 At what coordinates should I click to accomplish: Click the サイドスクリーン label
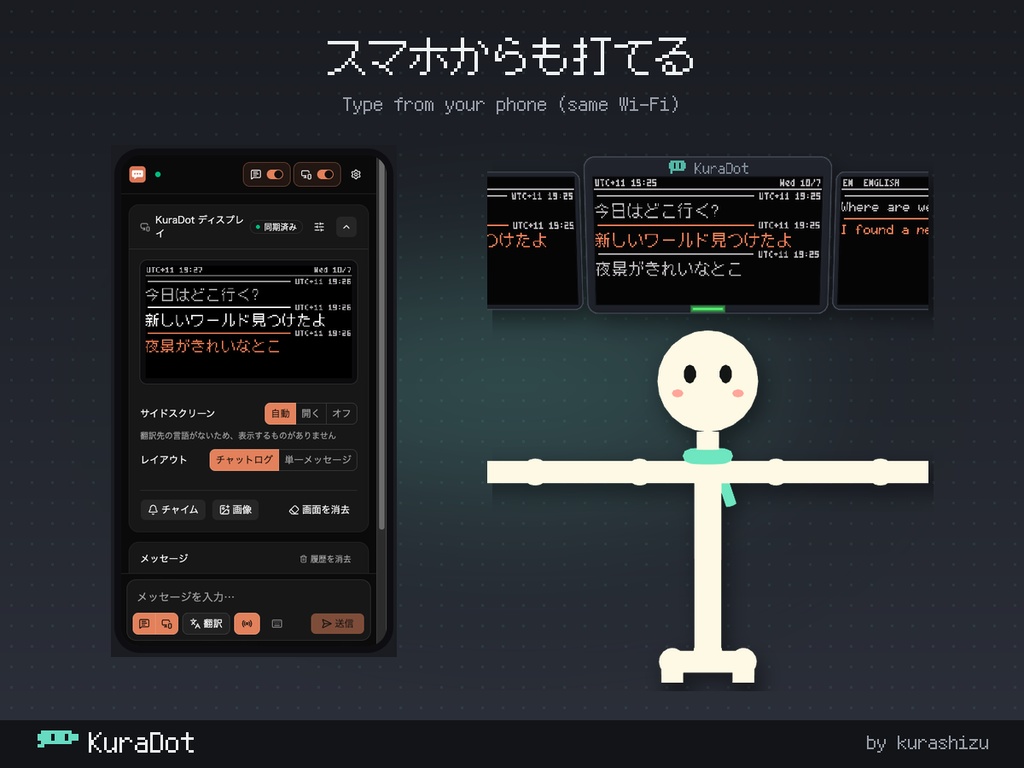178,413
